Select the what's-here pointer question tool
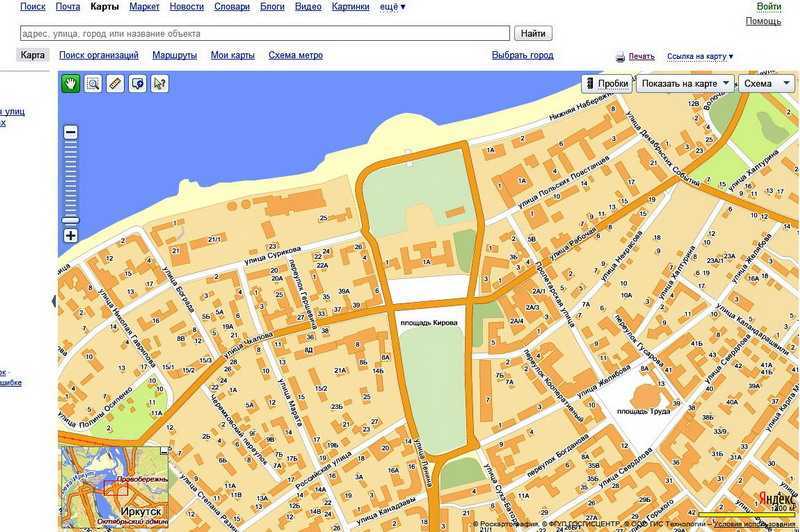Image resolution: width=800 pixels, height=532 pixels. click(160, 84)
